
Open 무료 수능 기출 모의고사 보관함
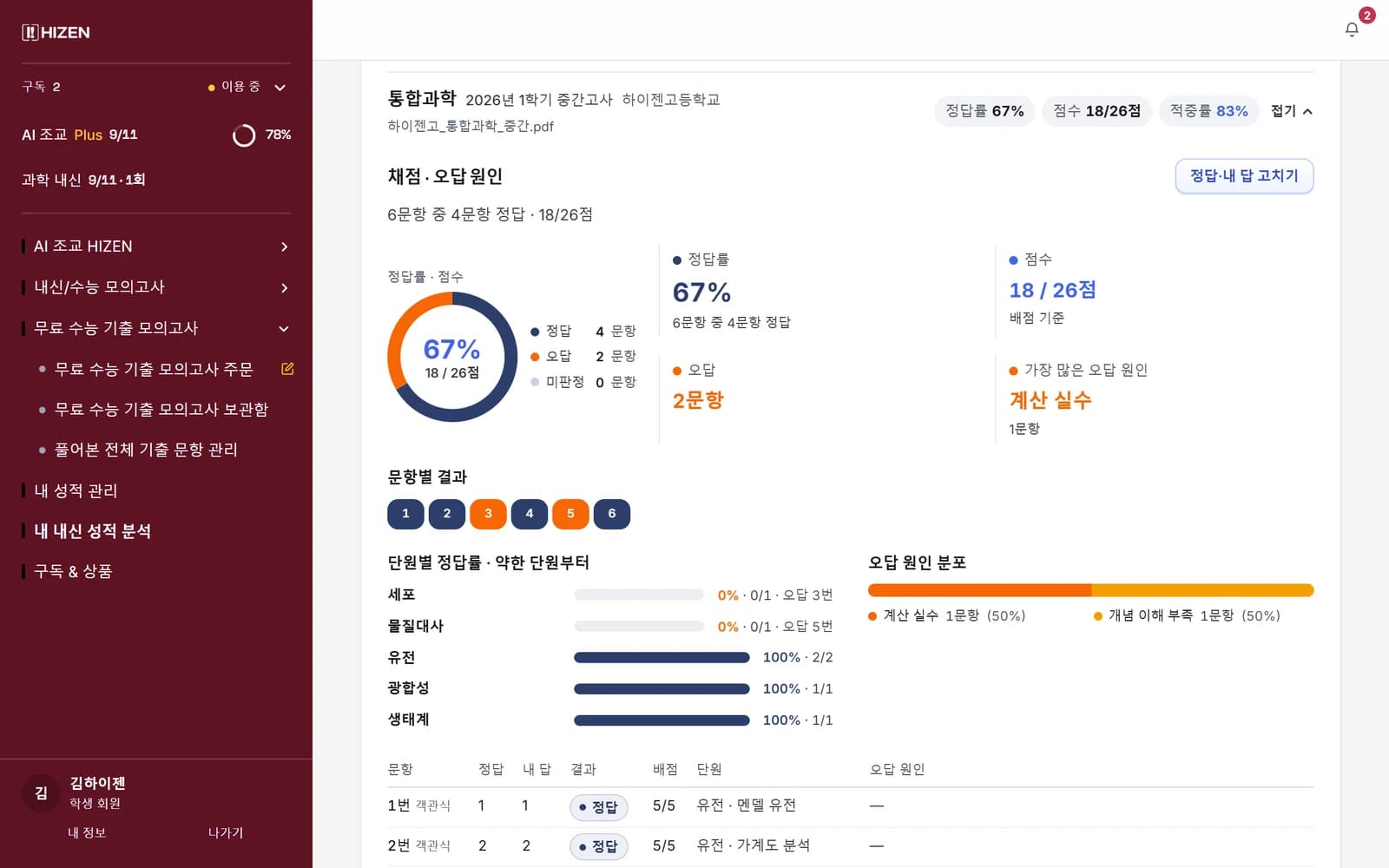click(x=161, y=410)
